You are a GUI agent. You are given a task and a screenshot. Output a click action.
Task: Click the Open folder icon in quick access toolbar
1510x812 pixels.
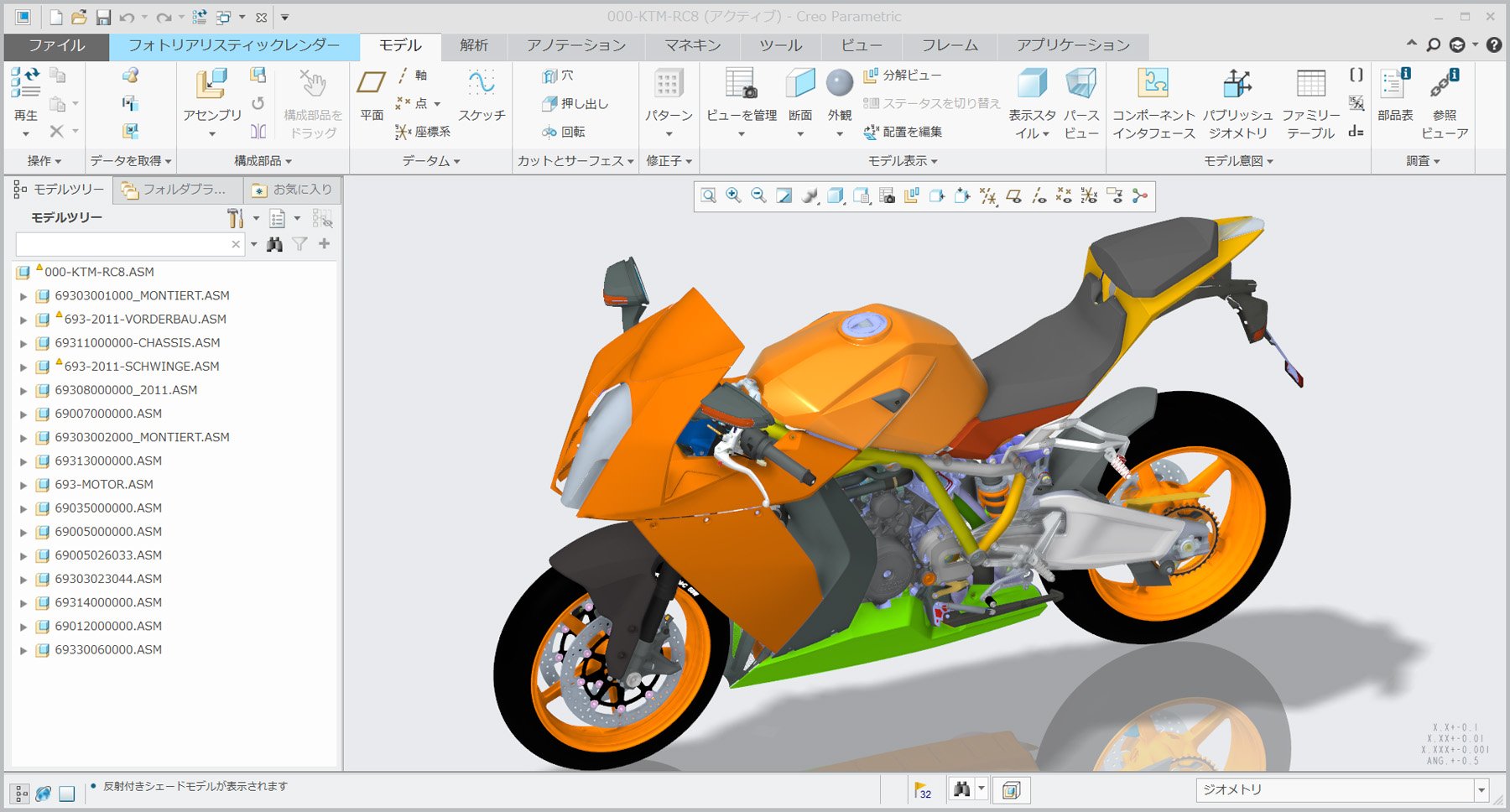pos(79,18)
